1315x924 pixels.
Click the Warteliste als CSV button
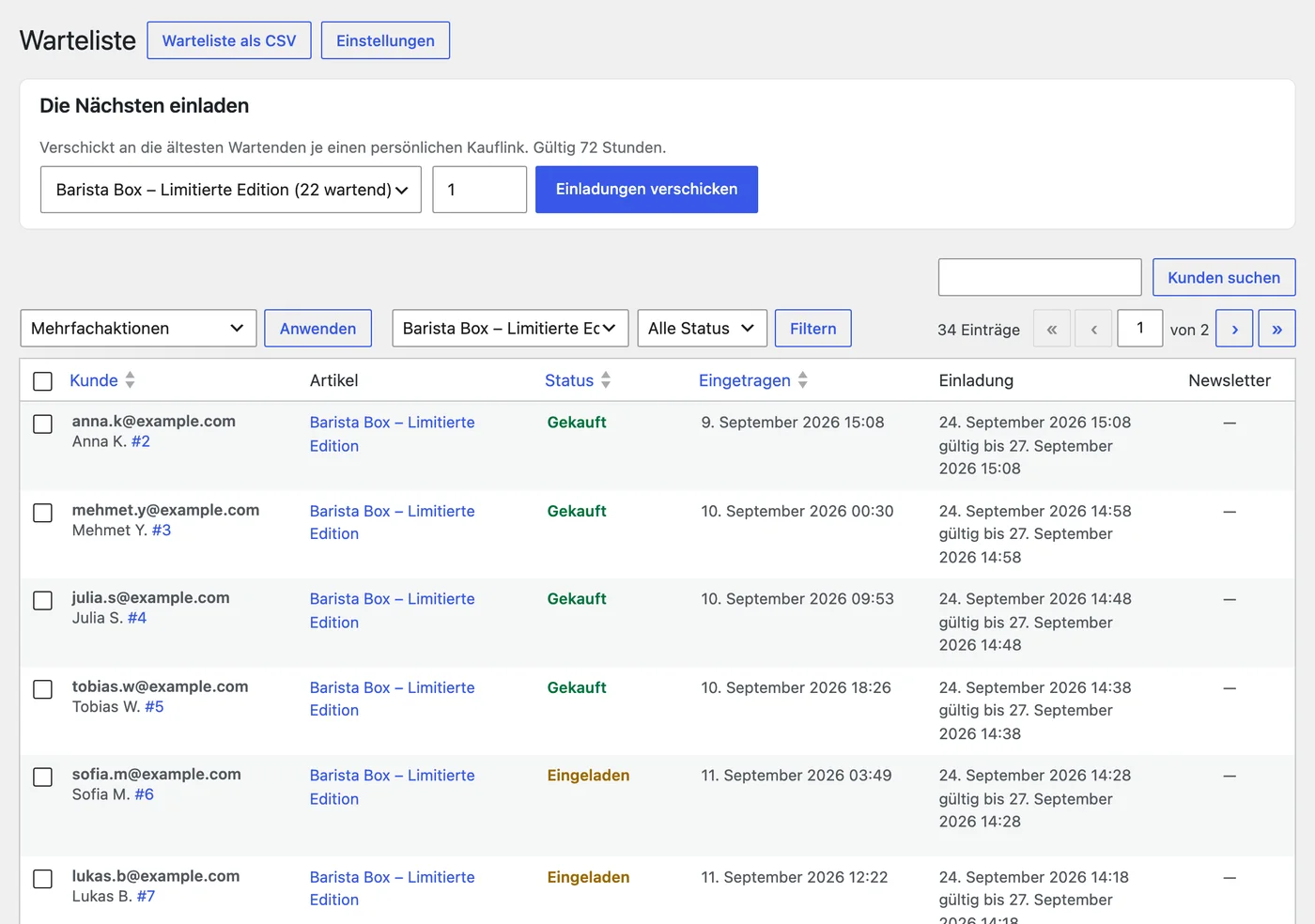coord(229,40)
